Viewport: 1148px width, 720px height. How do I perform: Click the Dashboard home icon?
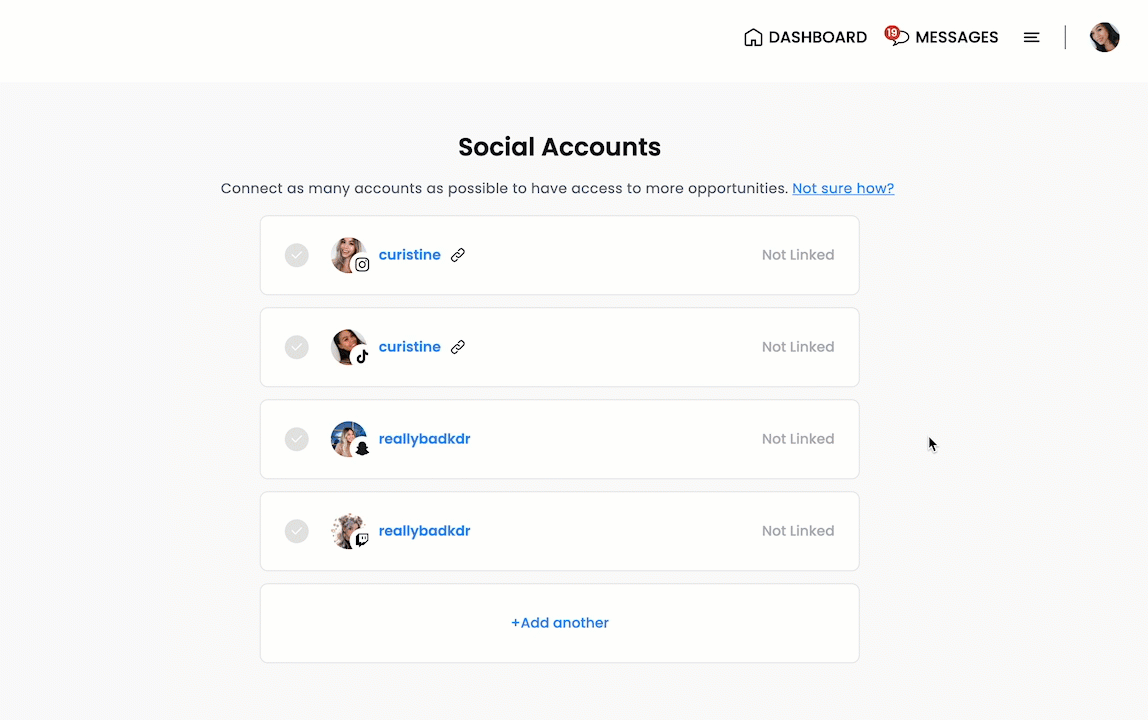pyautogui.click(x=753, y=37)
